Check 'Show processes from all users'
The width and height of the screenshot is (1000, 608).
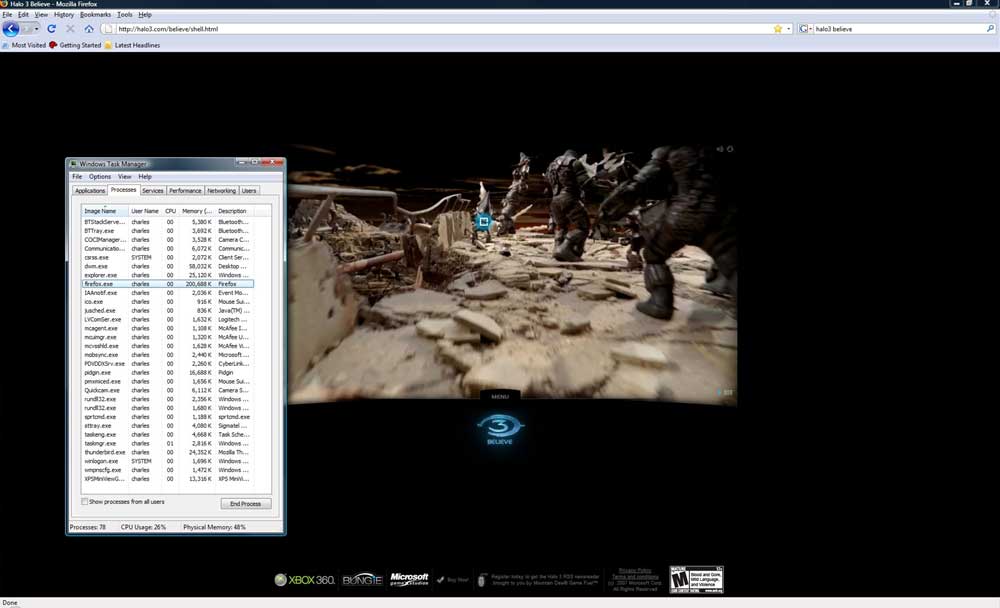coord(85,502)
